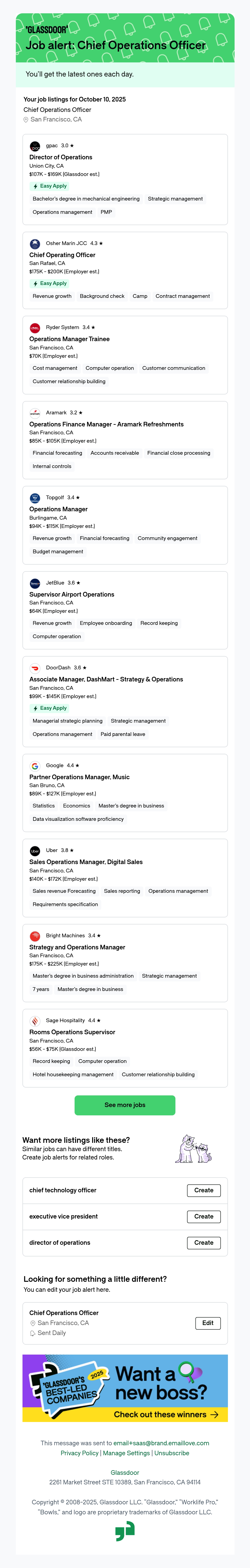Click the See more jobs button
Viewport: 250px width, 1568px height.
coord(125,1105)
